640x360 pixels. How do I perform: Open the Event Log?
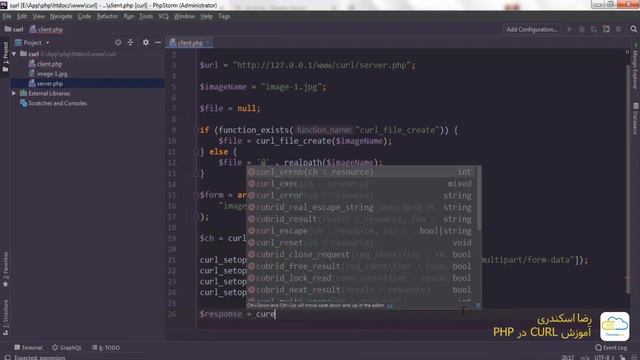[x=611, y=348]
